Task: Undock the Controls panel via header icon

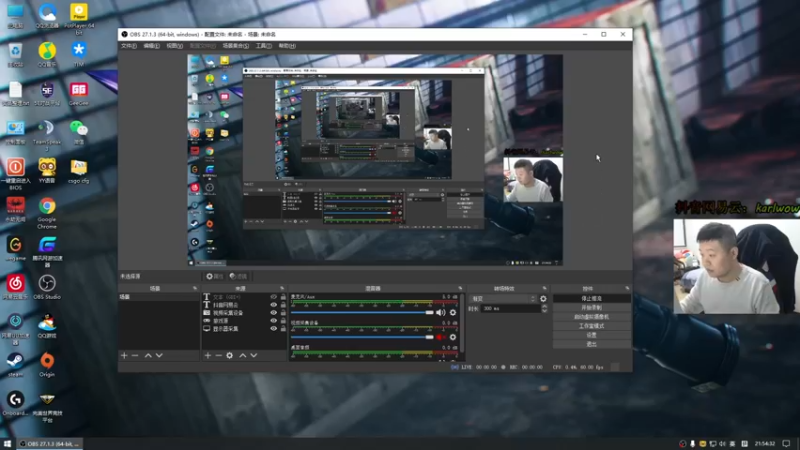Action: tap(628, 288)
